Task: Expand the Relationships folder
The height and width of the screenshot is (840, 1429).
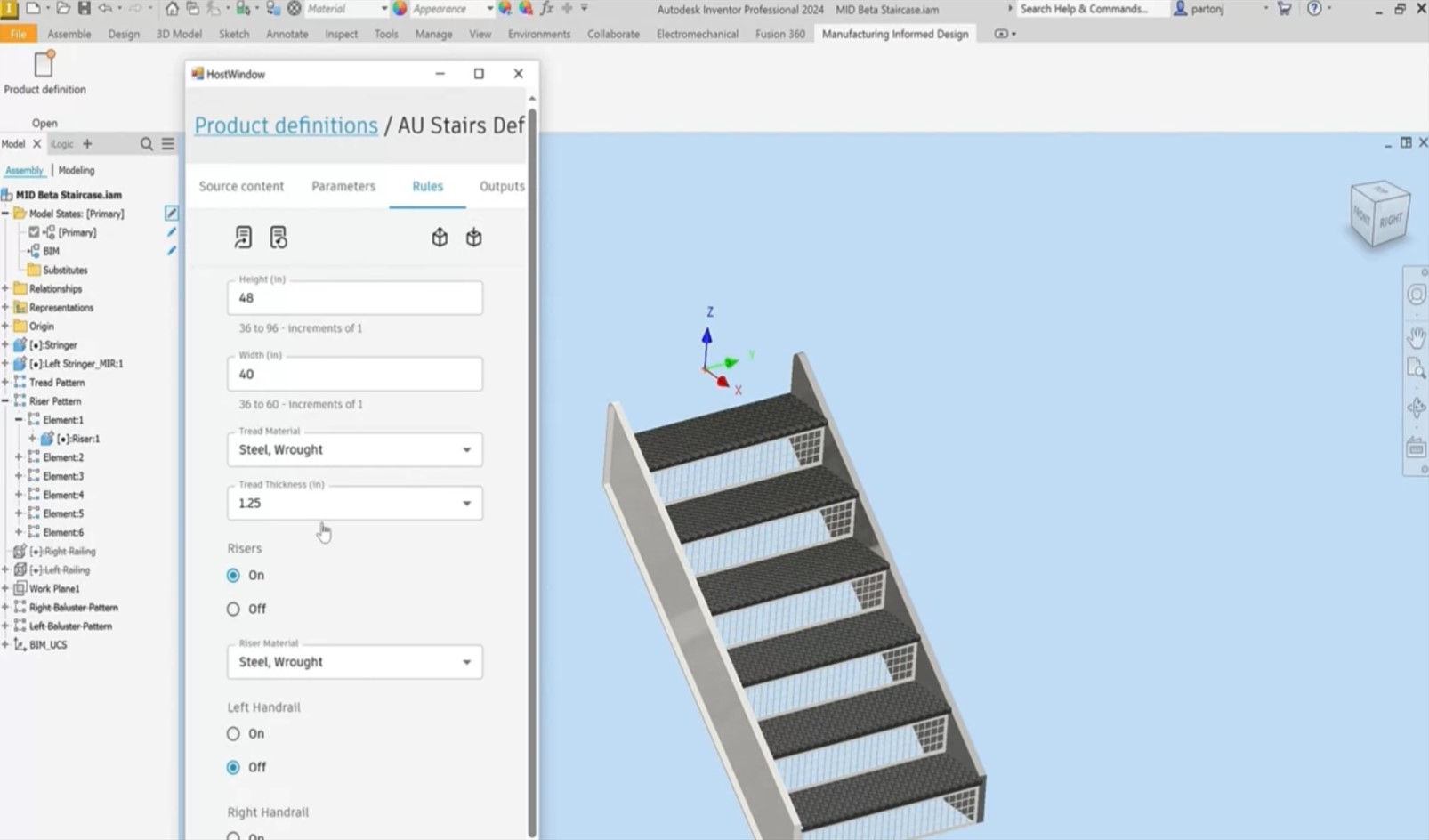Action: (x=6, y=288)
